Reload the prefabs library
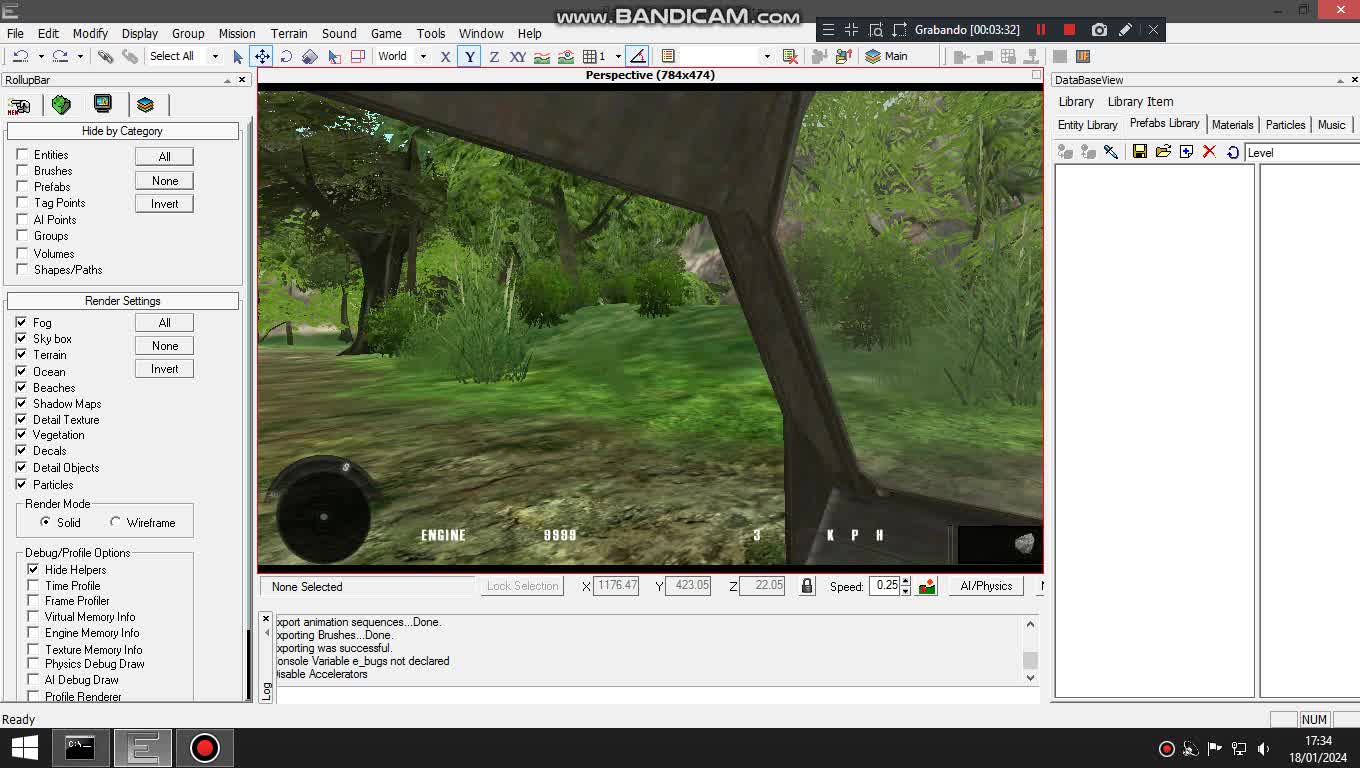The image size is (1360, 768). point(1231,151)
